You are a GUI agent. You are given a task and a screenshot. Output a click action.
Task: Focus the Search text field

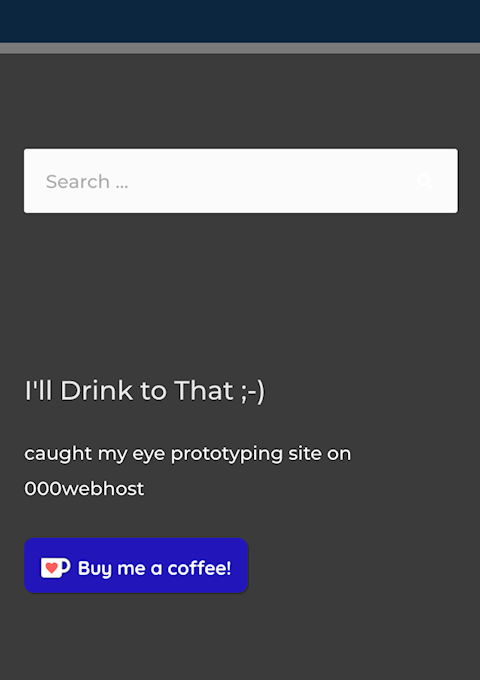(241, 181)
